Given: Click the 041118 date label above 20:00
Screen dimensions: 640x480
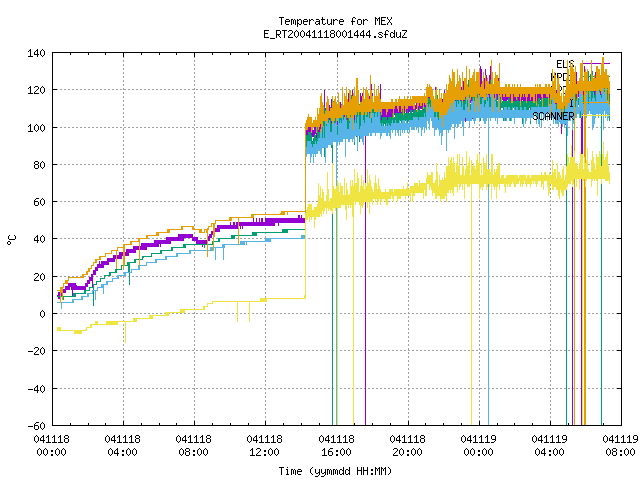Looking at the screenshot, I should (x=407, y=439).
